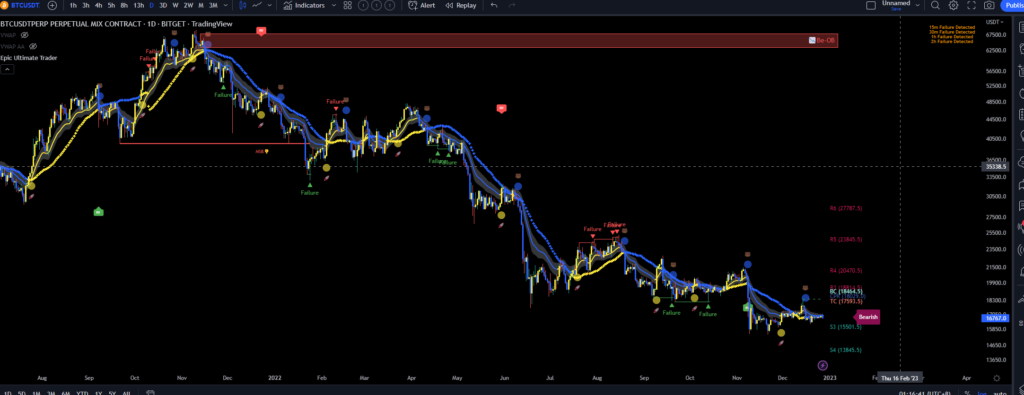This screenshot has height=395, width=1024.
Task: Toggle the auto scale button
Action: 1000,393
